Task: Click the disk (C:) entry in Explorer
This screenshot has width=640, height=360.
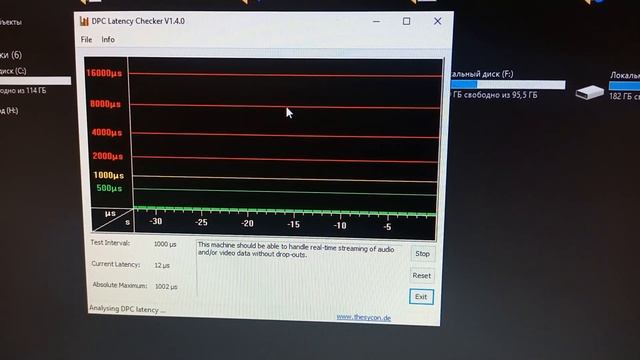Action: coord(13,71)
